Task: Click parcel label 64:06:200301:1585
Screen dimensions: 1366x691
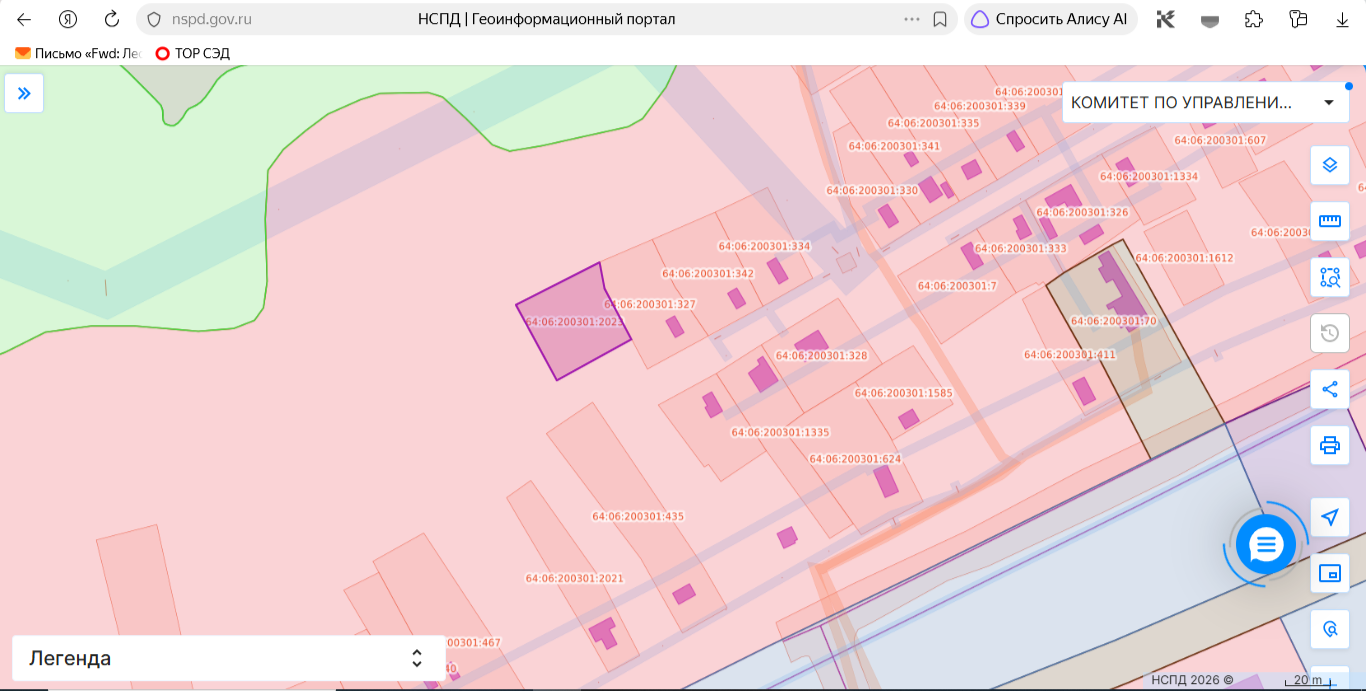Action: coord(903,393)
